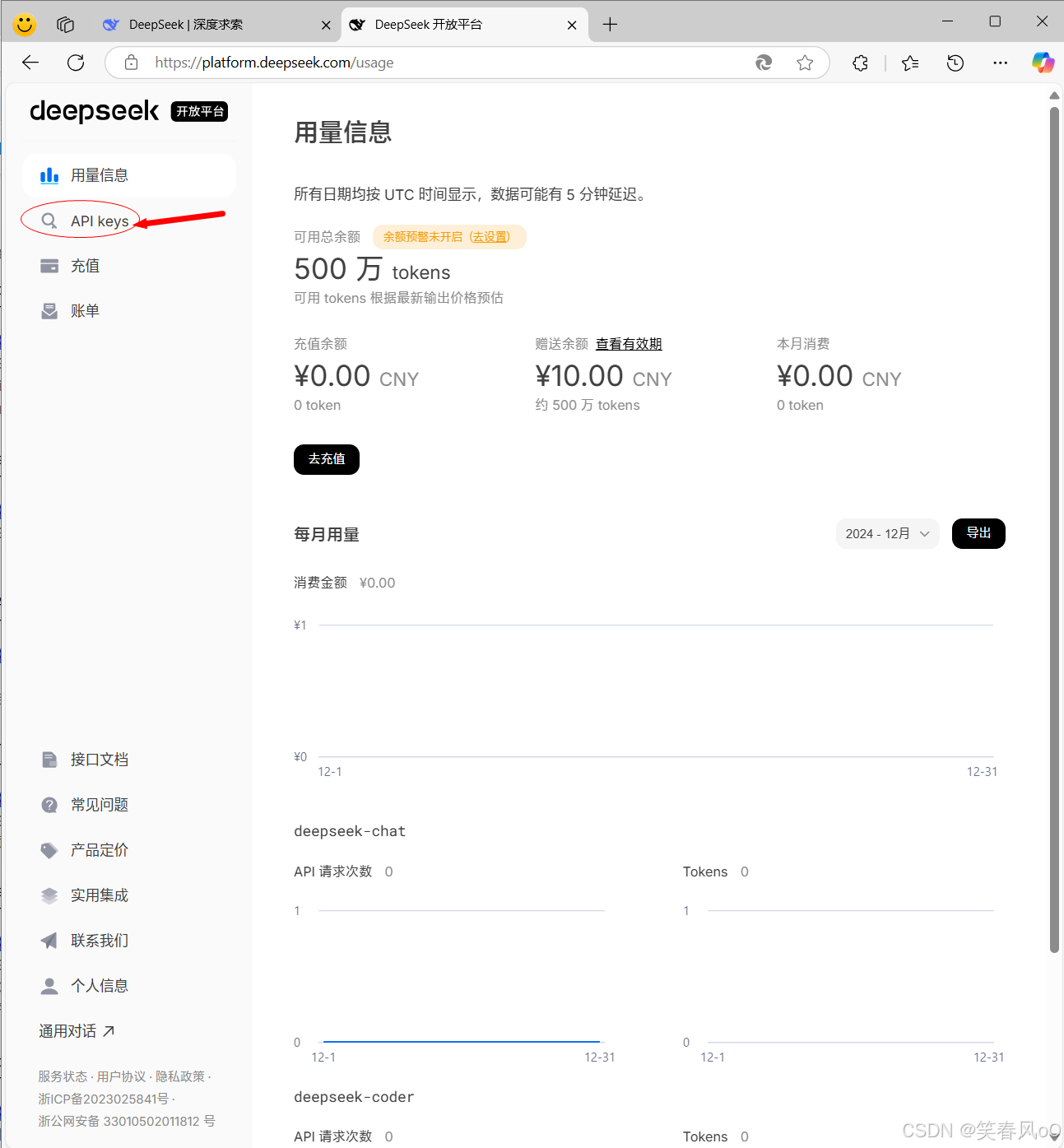The width and height of the screenshot is (1064, 1148).
Task: Click the Edge icon in address bar
Action: coord(764,63)
